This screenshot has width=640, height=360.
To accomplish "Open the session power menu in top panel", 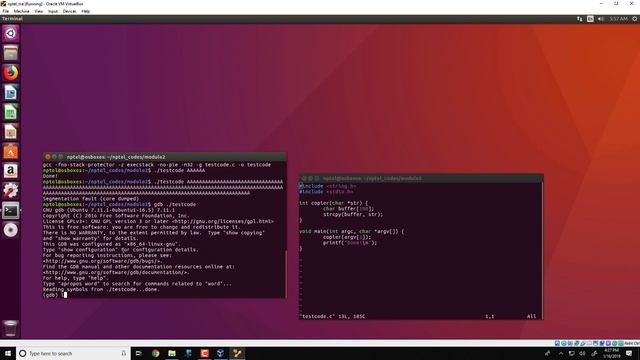I will coord(635,19).
